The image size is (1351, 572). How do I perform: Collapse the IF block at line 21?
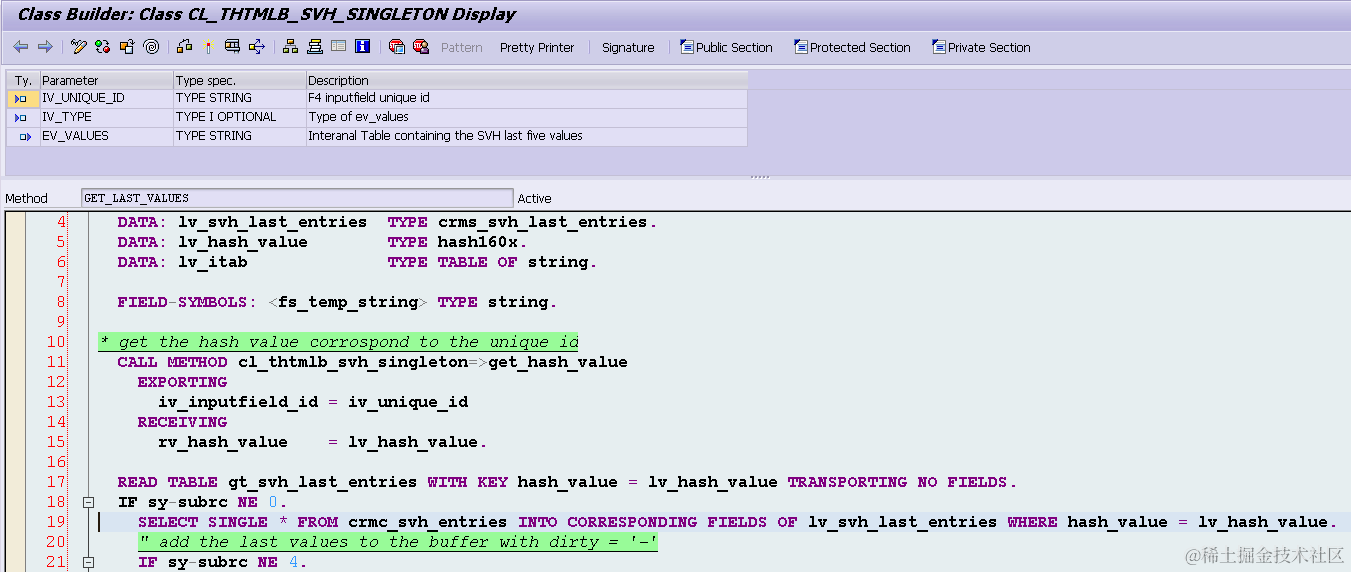pos(88,562)
